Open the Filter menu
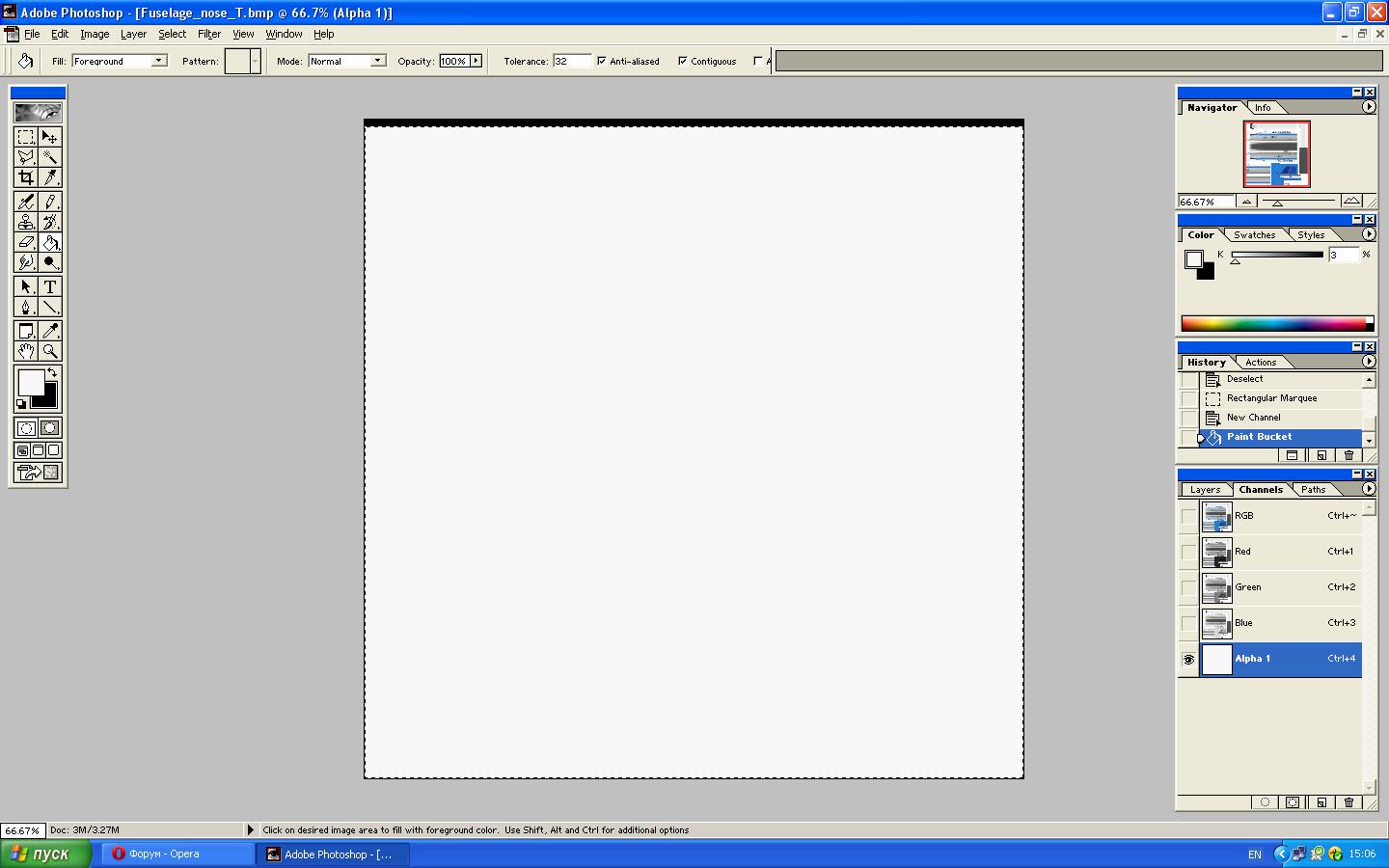Viewport: 1389px width, 868px height. (x=209, y=34)
